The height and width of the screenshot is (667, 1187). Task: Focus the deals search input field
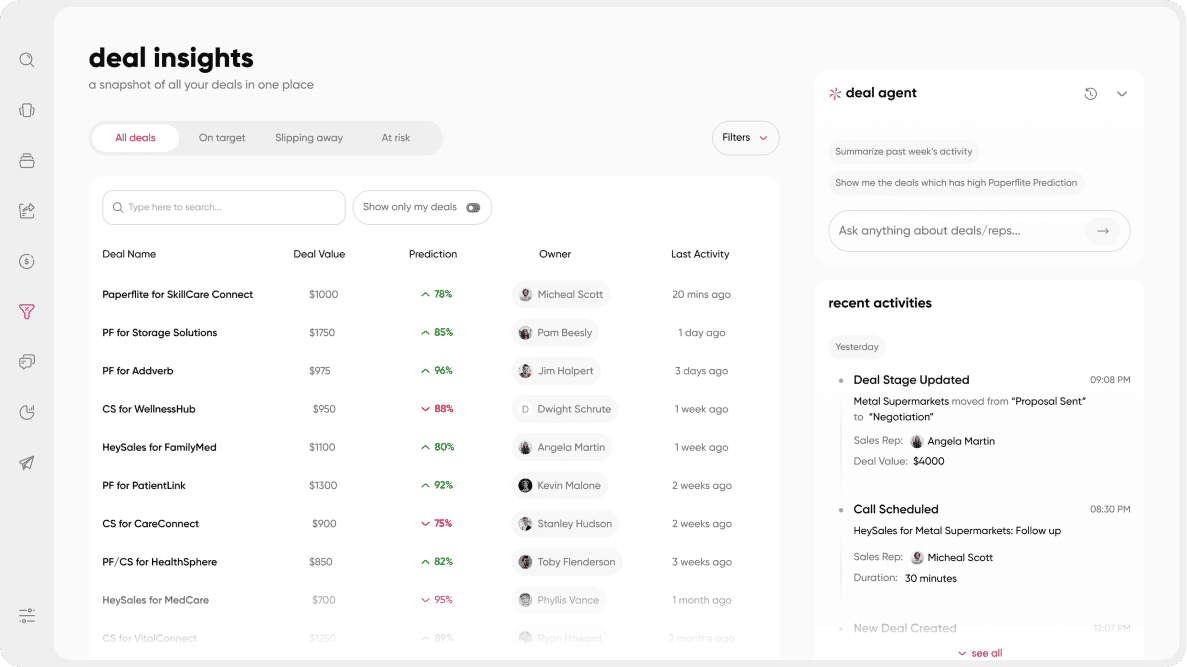click(224, 207)
